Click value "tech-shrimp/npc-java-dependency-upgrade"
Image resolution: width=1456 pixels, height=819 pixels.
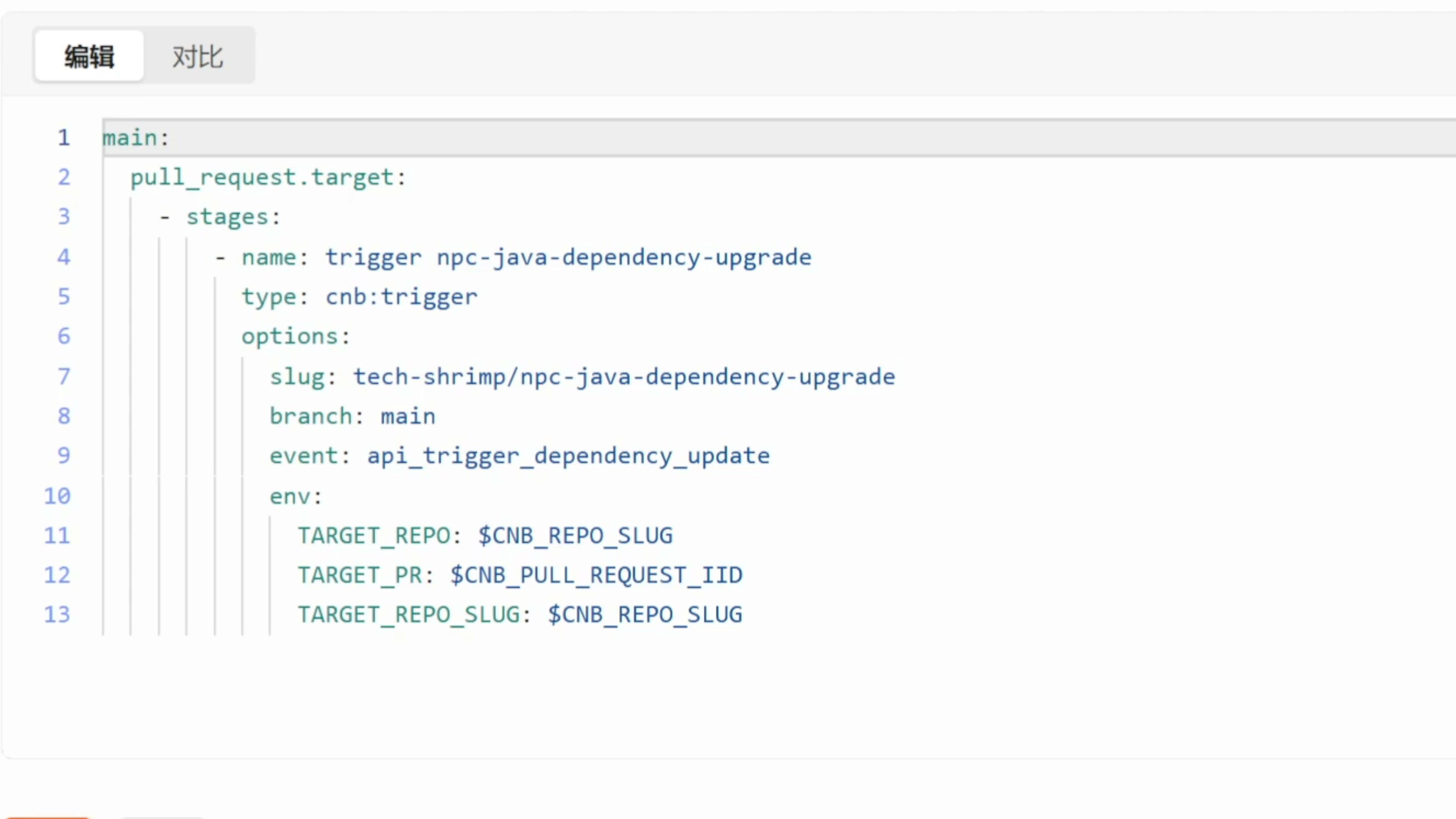click(x=624, y=378)
